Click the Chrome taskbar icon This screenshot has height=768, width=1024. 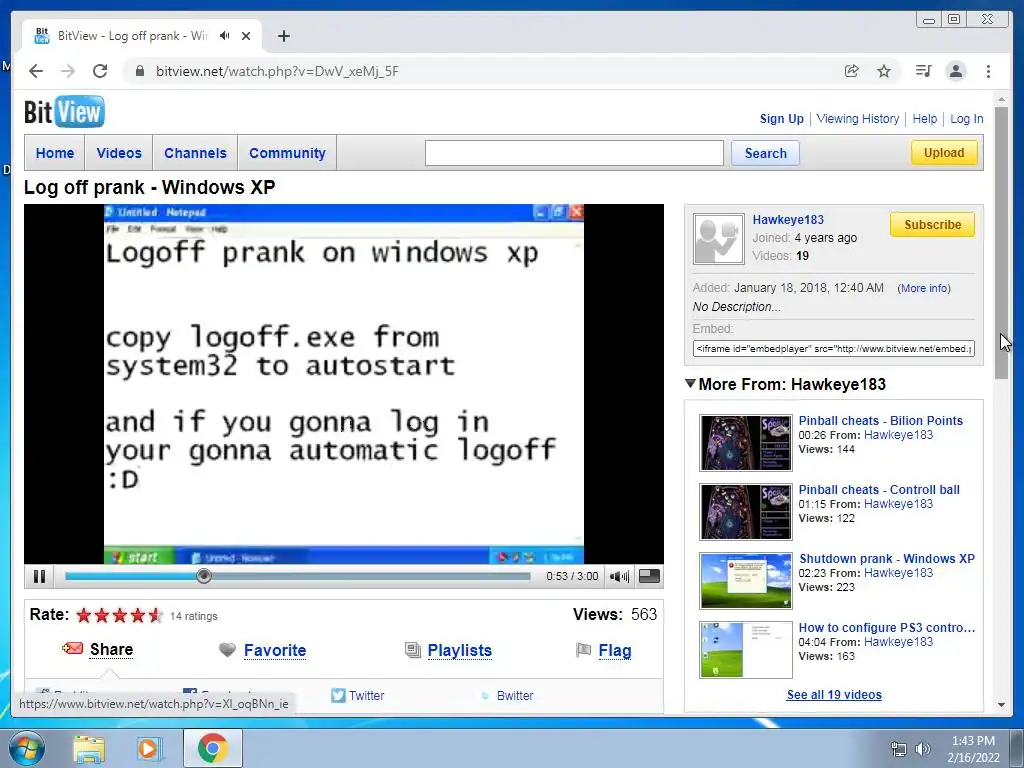tap(213, 748)
